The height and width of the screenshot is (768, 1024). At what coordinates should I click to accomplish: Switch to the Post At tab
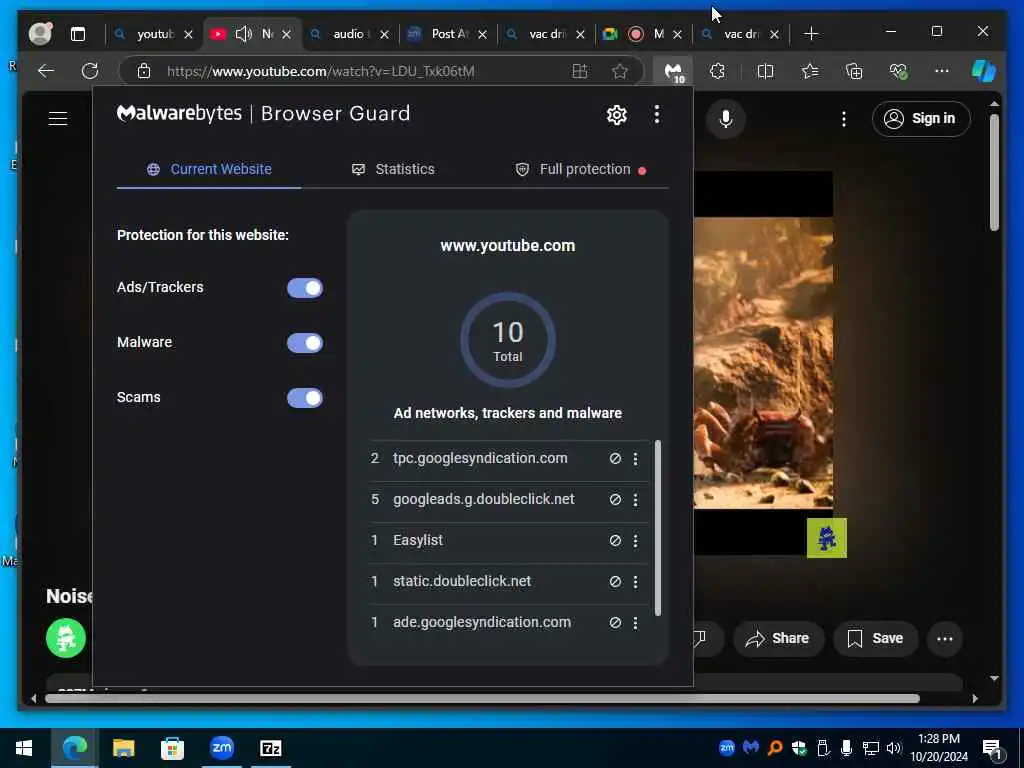point(448,34)
